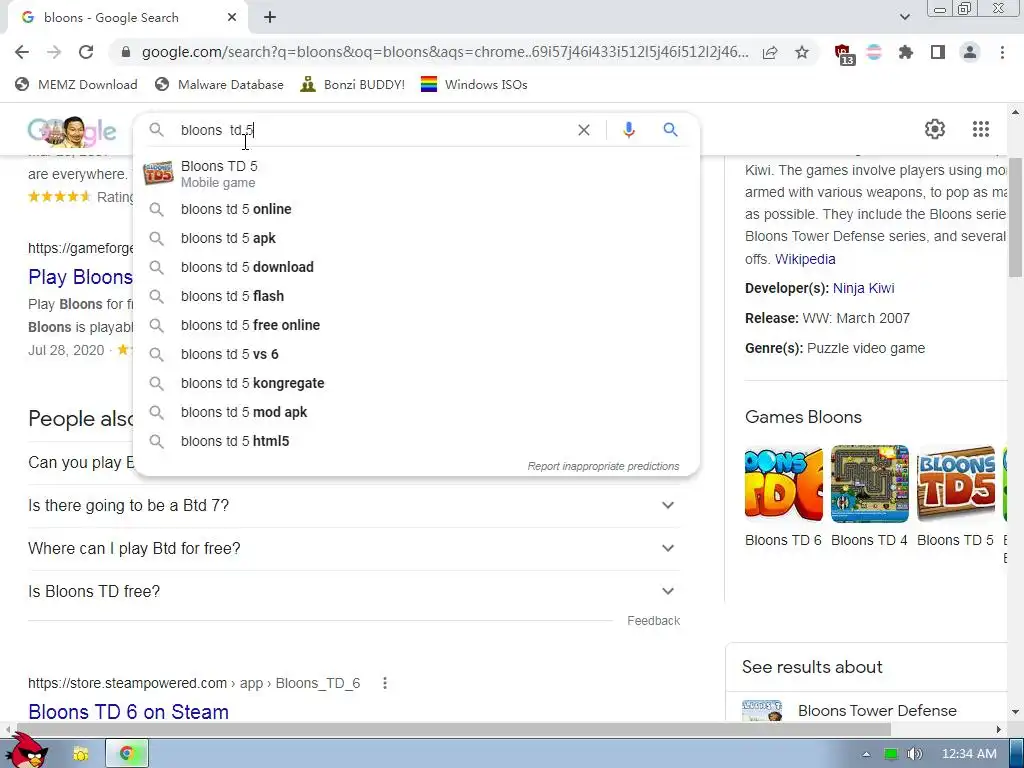
Task: Select the bloons - Google Search tab
Action: (127, 18)
